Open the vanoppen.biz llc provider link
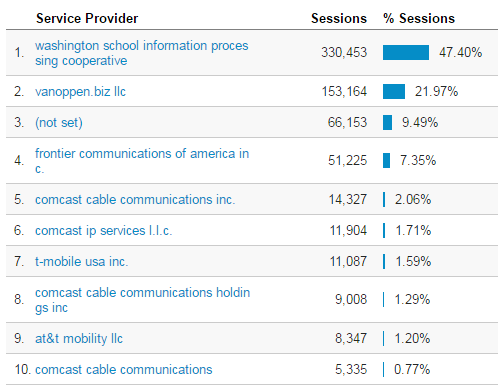Screen dimensions: 498x389 point(80,91)
